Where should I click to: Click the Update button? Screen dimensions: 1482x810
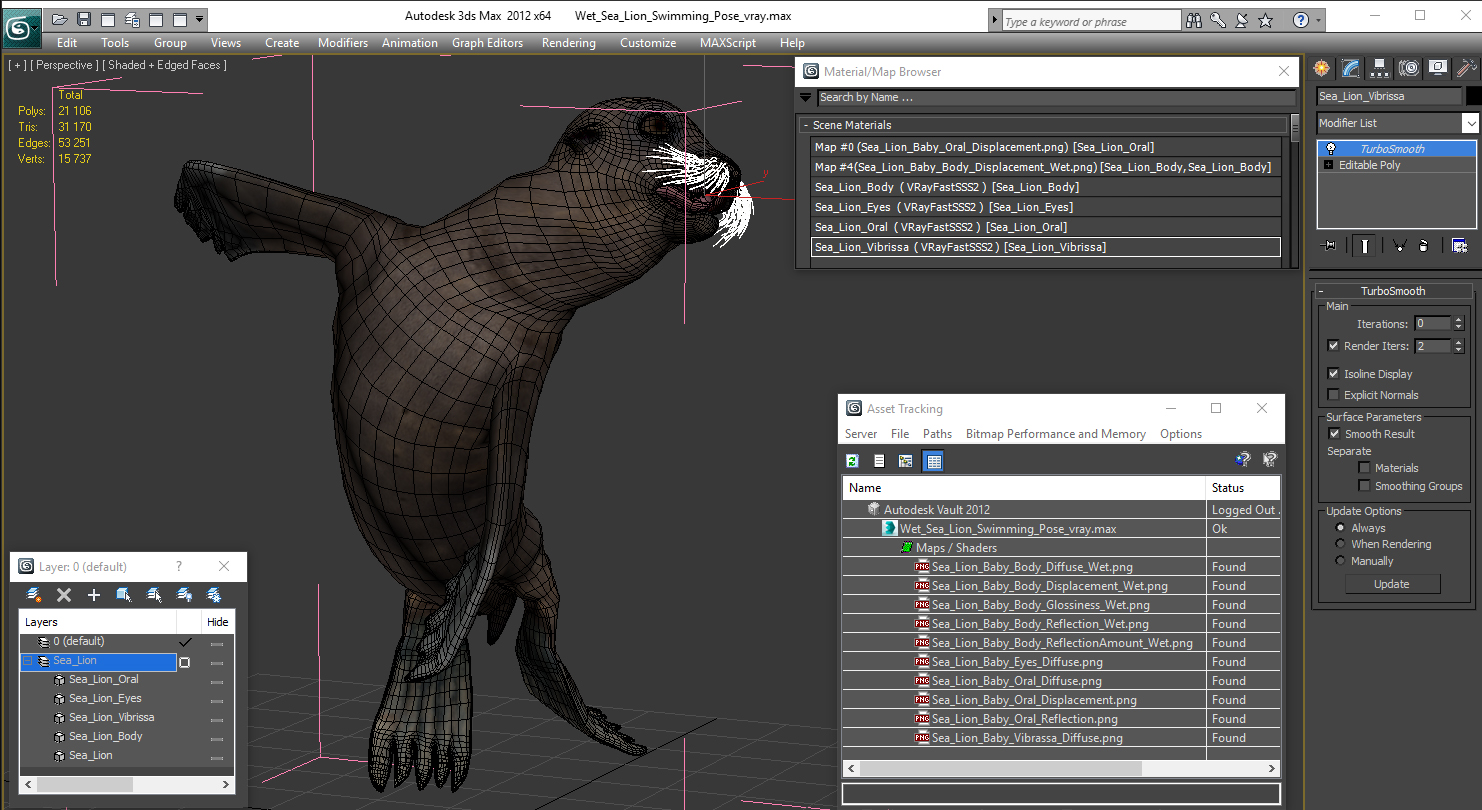tap(1391, 584)
